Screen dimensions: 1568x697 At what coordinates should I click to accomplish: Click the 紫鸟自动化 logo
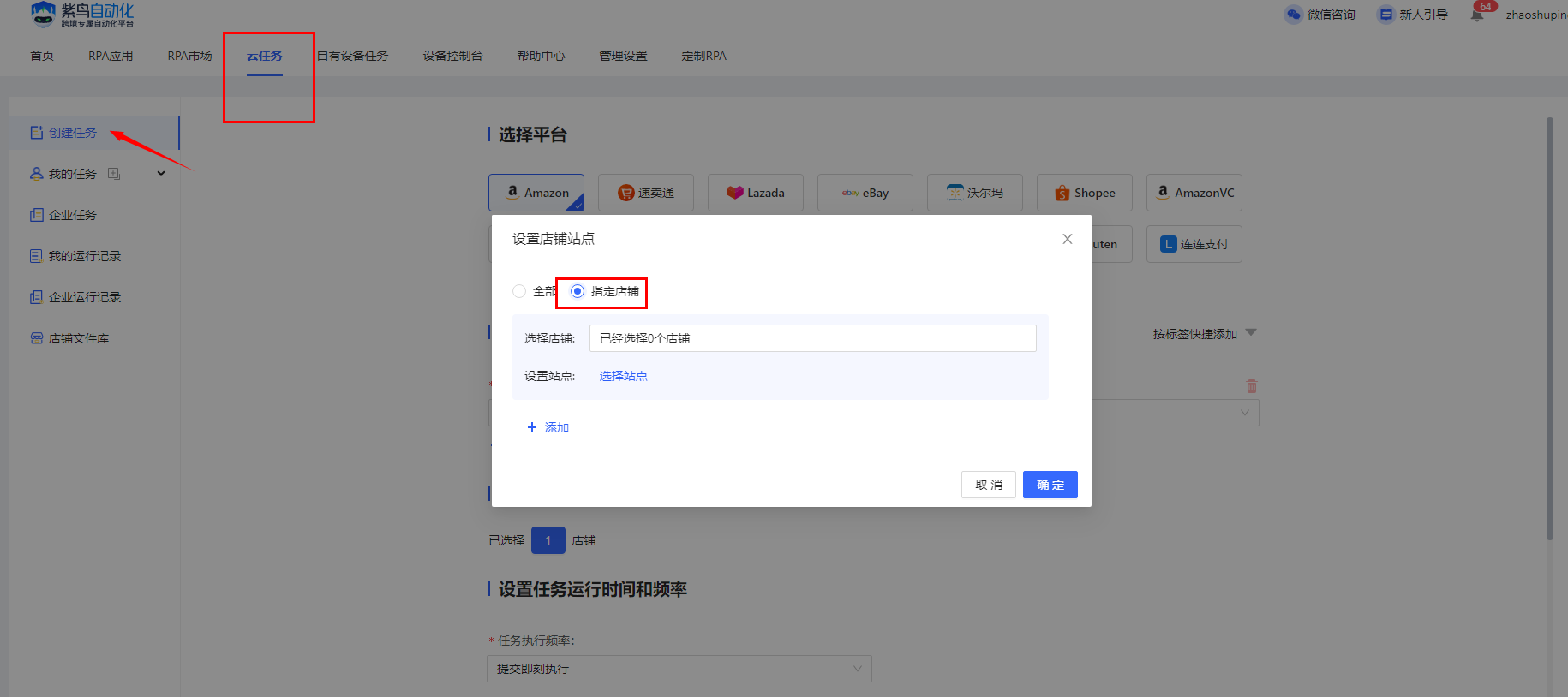[x=82, y=15]
